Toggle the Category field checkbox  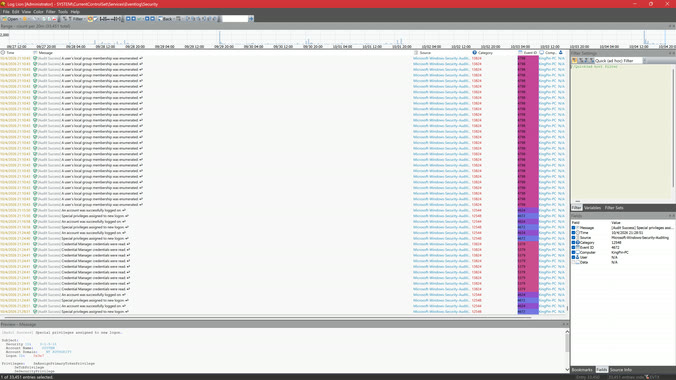pyautogui.click(x=573, y=242)
